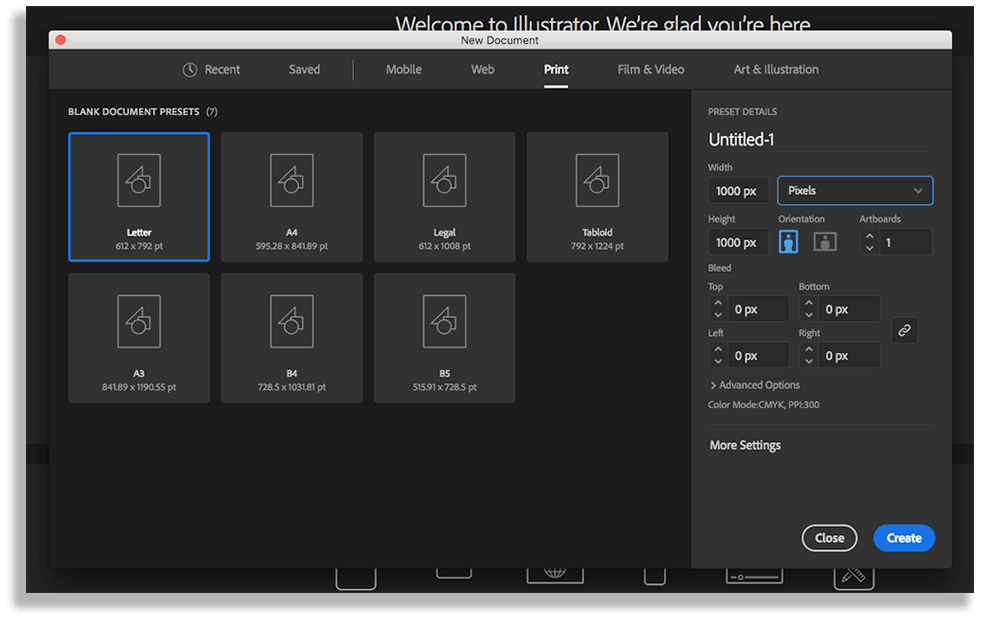This screenshot has height=619, width=983.
Task: Open the Web presets tab
Action: click(483, 70)
